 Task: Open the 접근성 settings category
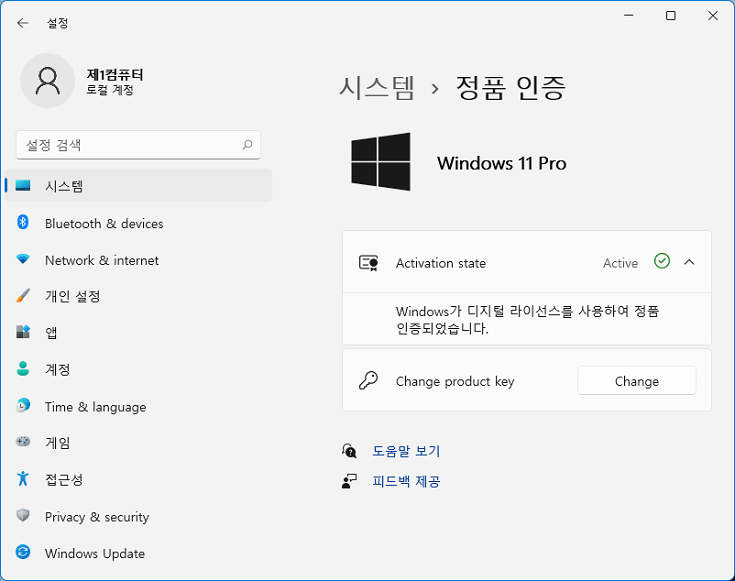pyautogui.click(x=138, y=479)
